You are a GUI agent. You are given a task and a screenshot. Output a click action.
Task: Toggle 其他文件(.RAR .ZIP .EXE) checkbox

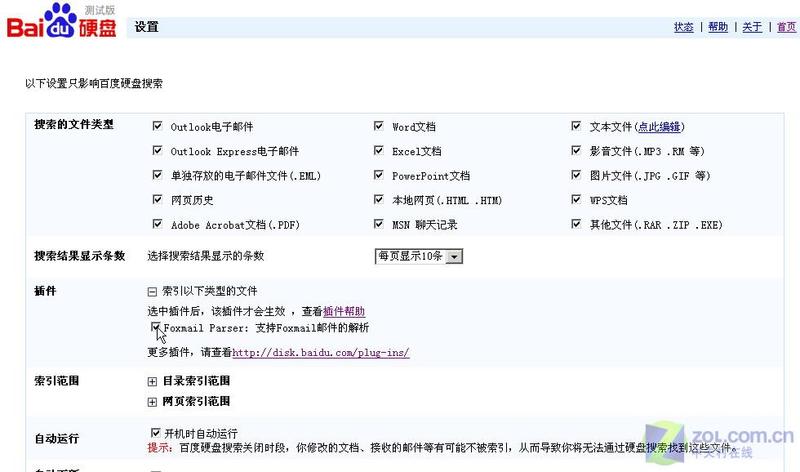pyautogui.click(x=576, y=223)
